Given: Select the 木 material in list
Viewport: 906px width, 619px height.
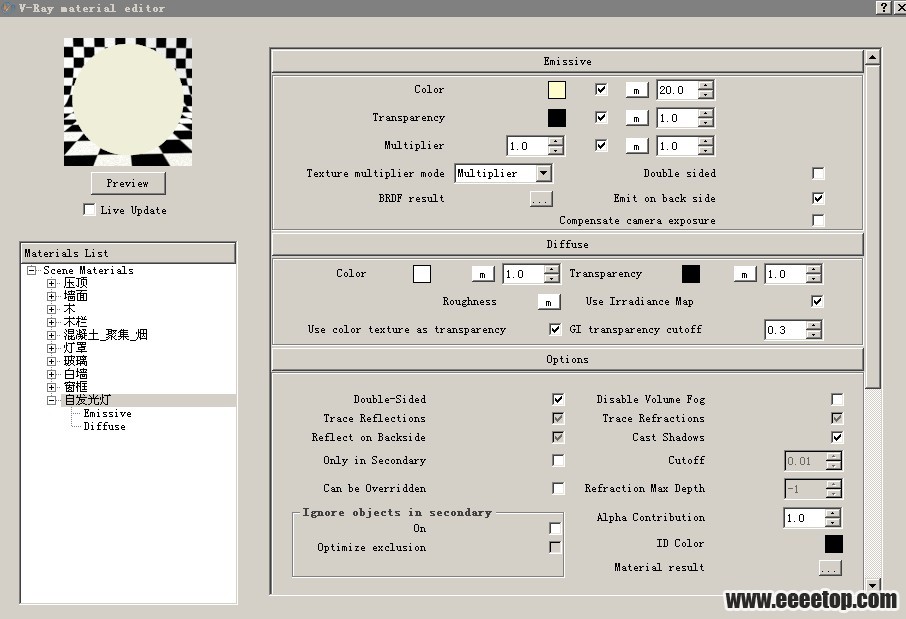Looking at the screenshot, I should pyautogui.click(x=69, y=309).
